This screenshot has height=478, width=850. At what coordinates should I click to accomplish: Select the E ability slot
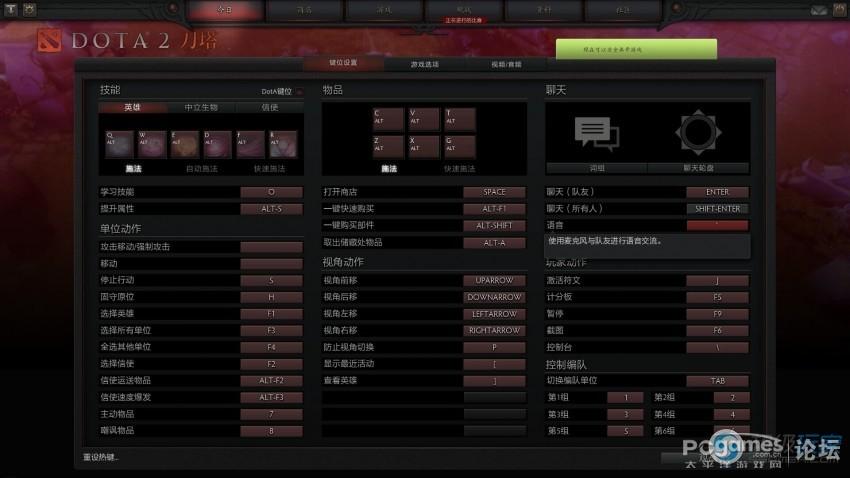pyautogui.click(x=185, y=144)
